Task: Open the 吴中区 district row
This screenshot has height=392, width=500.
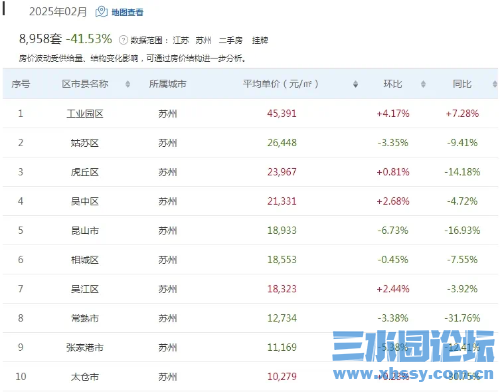Action: pos(250,201)
